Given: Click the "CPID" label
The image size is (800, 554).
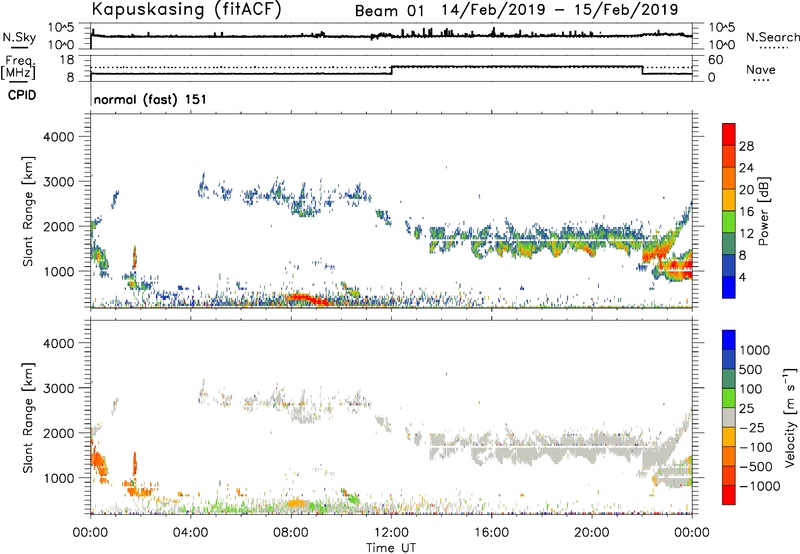Looking at the screenshot, I should pos(22,95).
